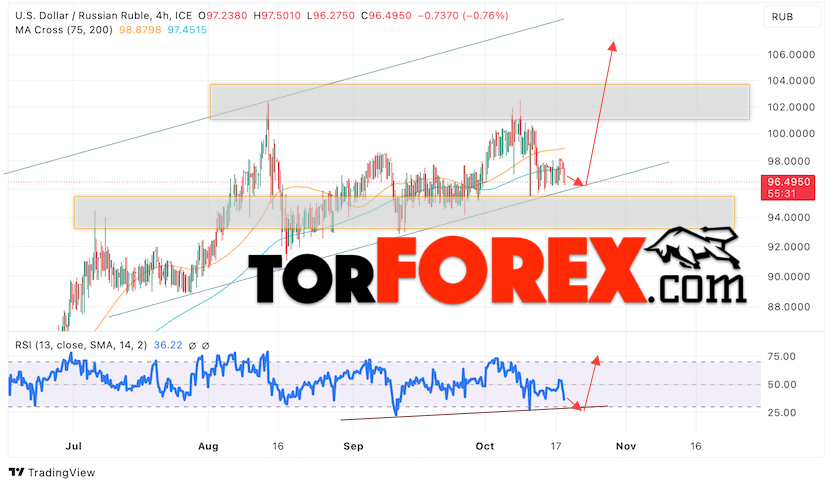This screenshot has width=833, height=487.
Task: Click the 104.0000 price axis label
Action: (791, 81)
